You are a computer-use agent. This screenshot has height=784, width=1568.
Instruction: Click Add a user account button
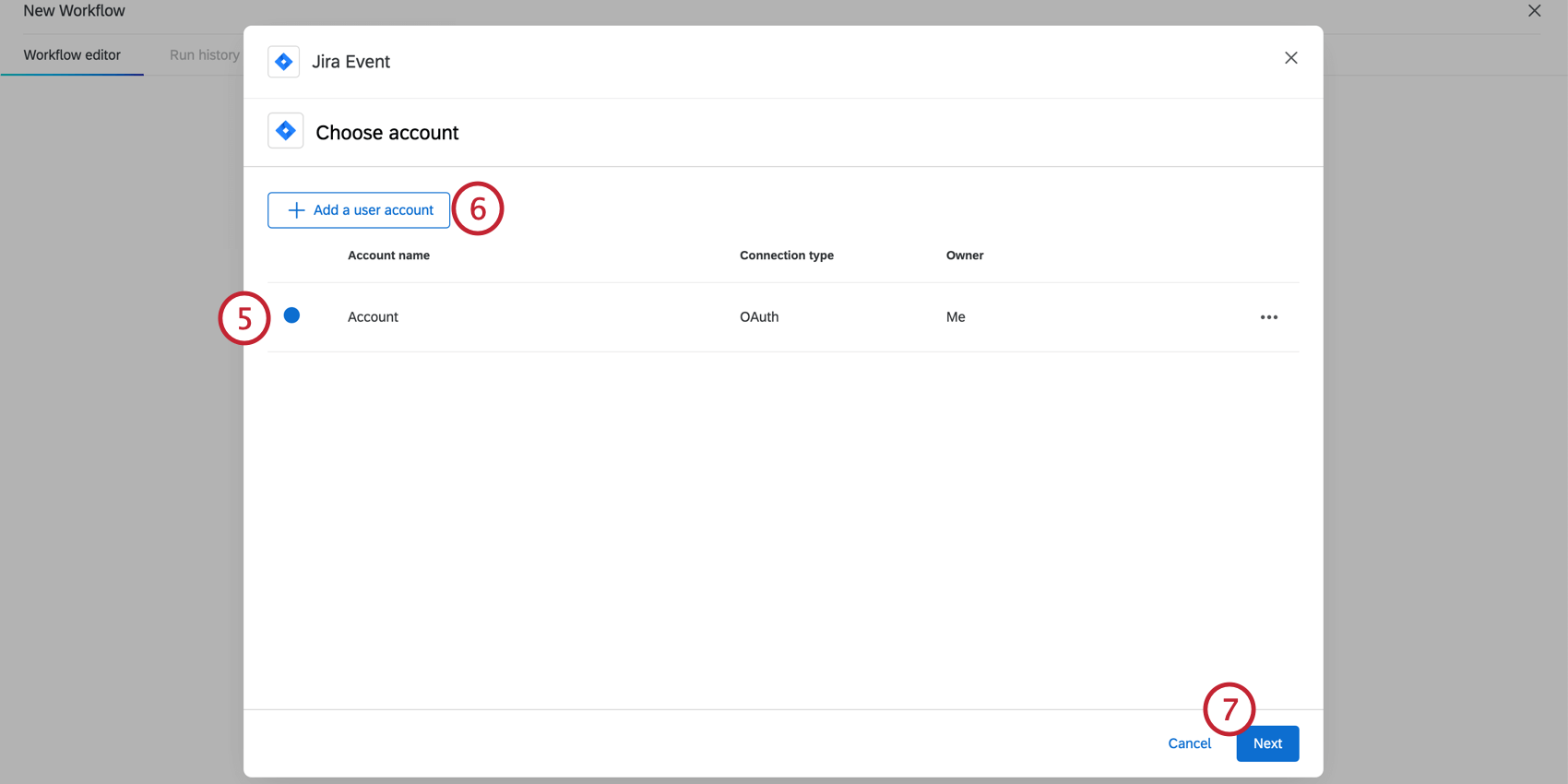pos(359,210)
